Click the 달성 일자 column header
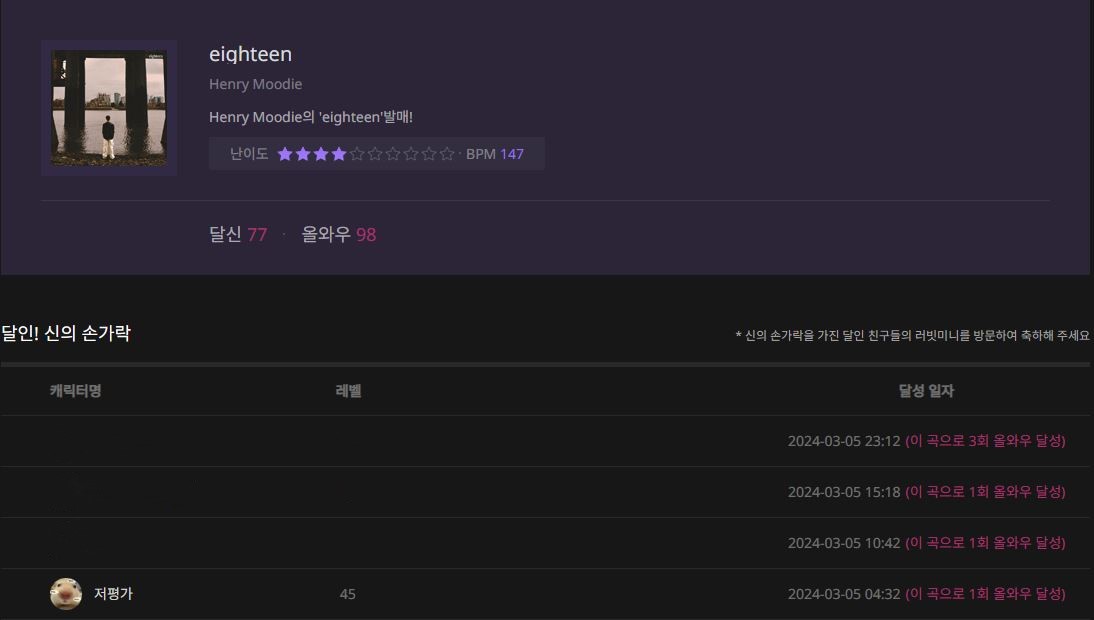 pos(926,391)
